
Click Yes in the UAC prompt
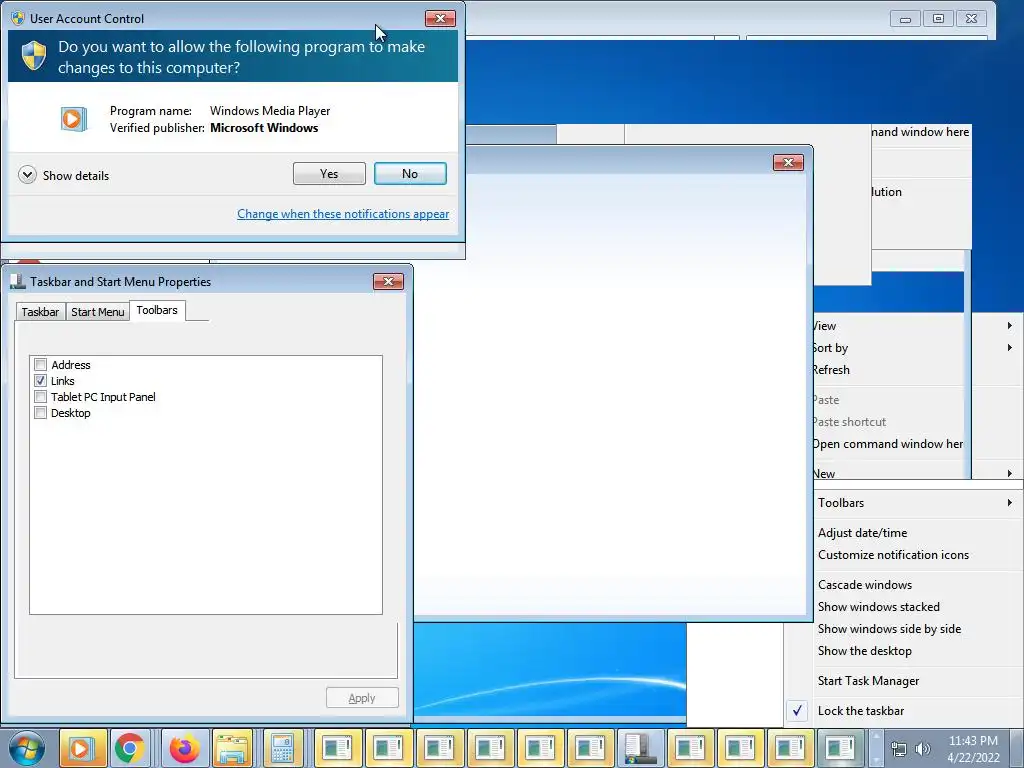[329, 174]
